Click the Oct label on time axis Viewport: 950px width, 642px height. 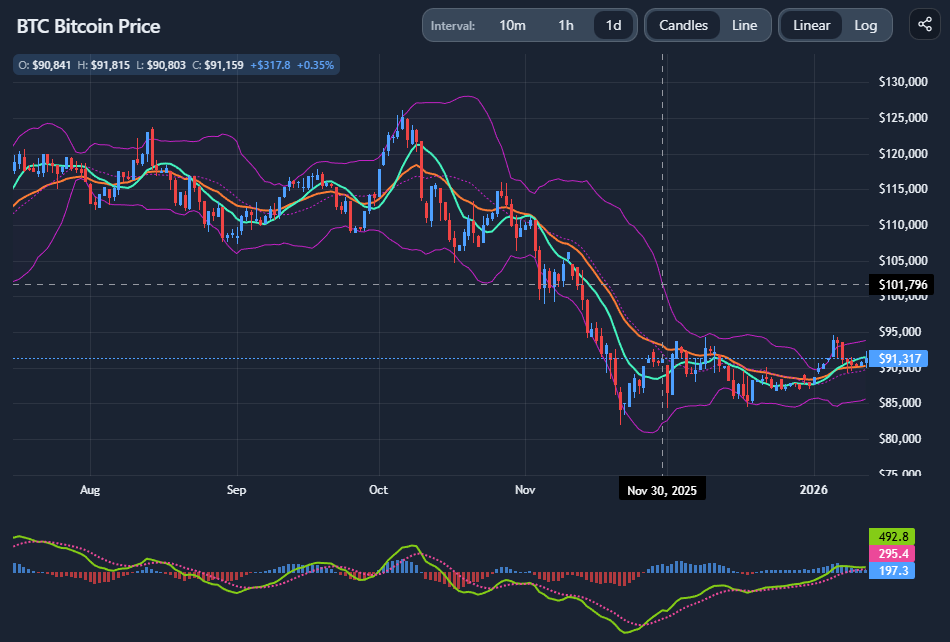(x=378, y=489)
